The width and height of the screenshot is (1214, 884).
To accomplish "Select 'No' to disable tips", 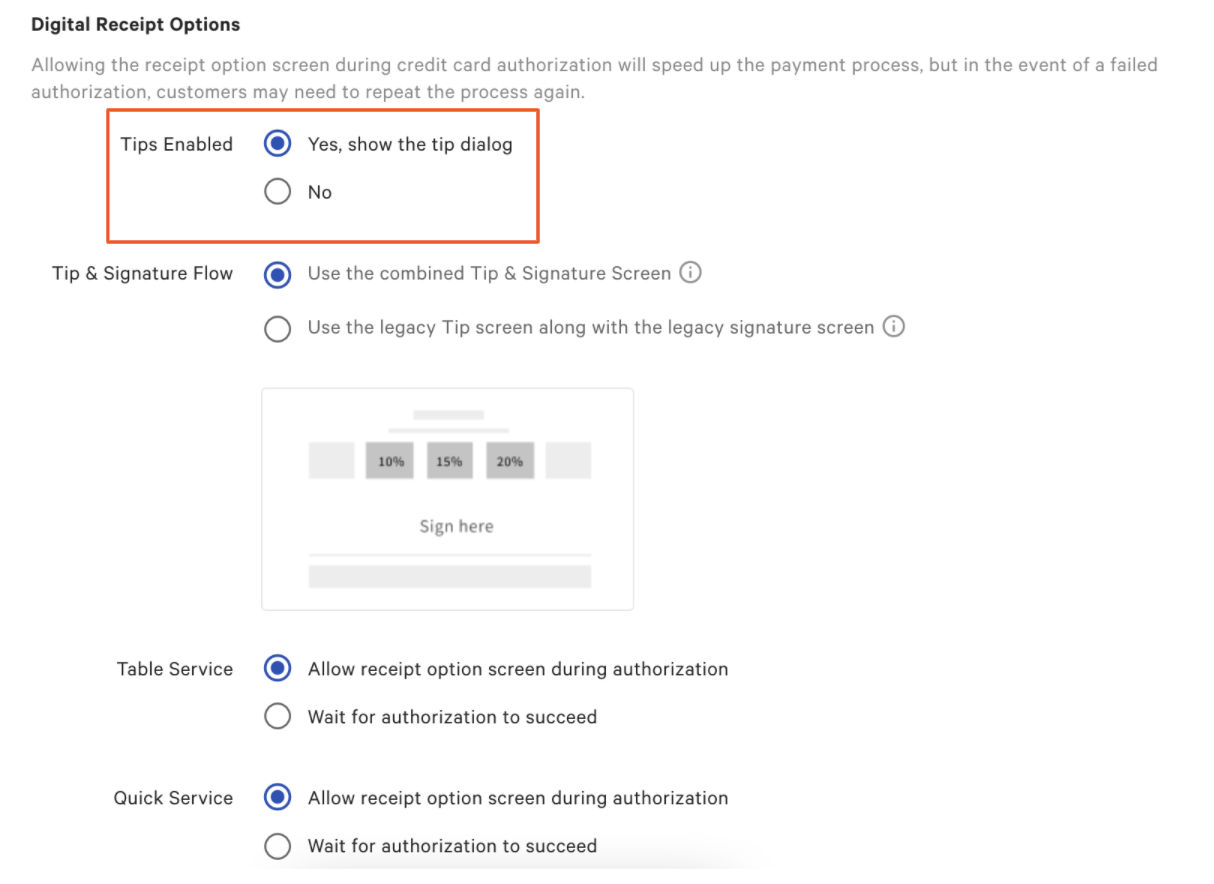I will tap(277, 191).
